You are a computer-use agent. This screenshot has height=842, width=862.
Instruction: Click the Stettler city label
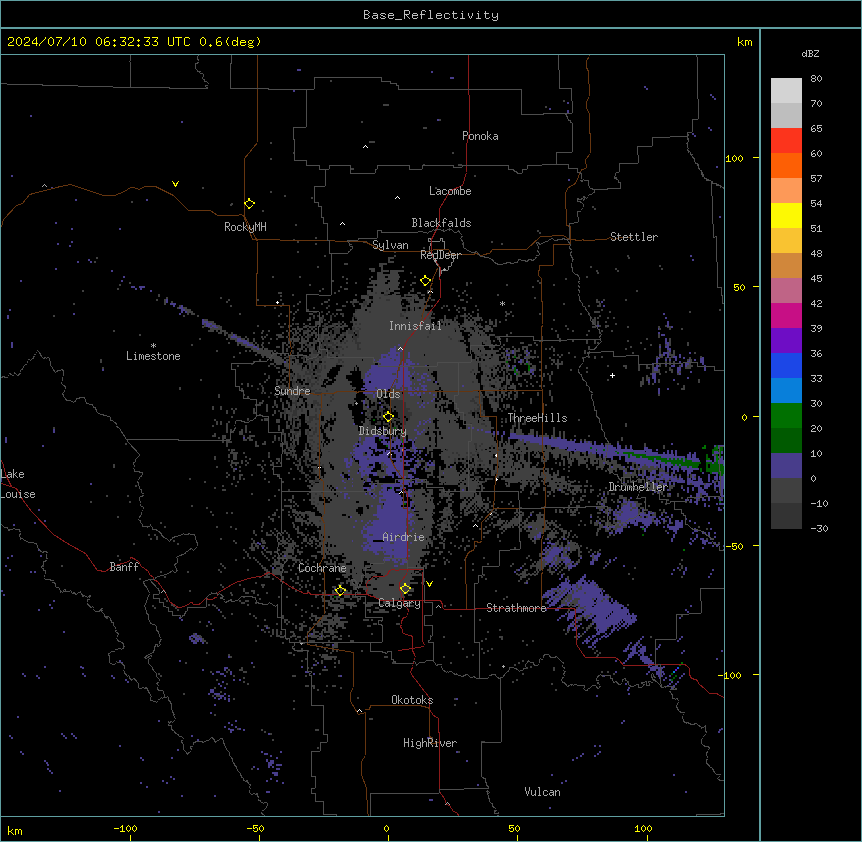pyautogui.click(x=634, y=237)
